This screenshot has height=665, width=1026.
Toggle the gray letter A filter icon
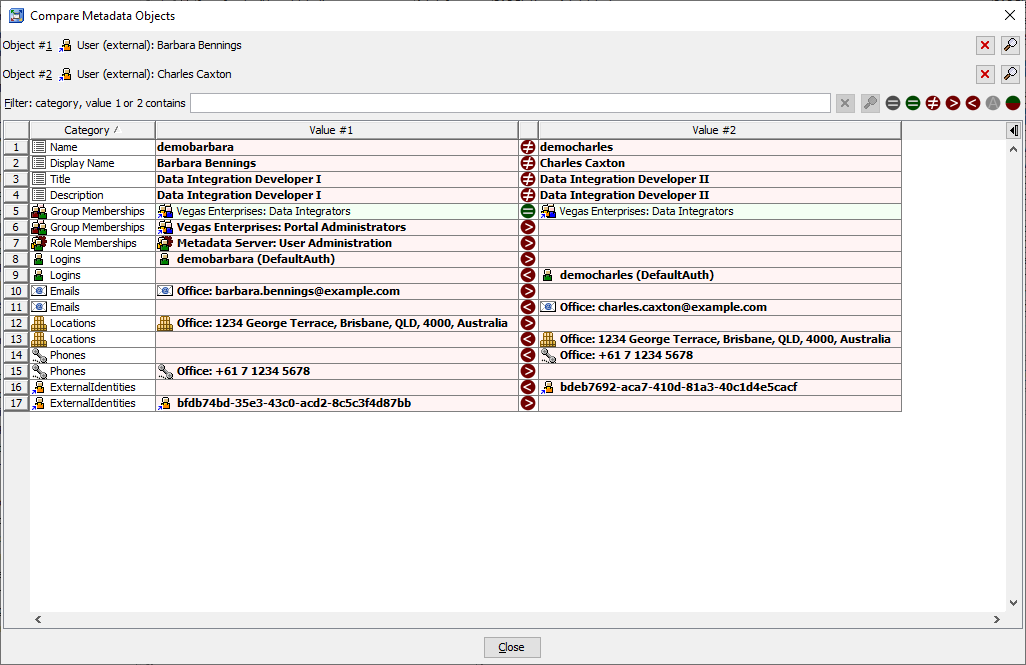[x=993, y=103]
